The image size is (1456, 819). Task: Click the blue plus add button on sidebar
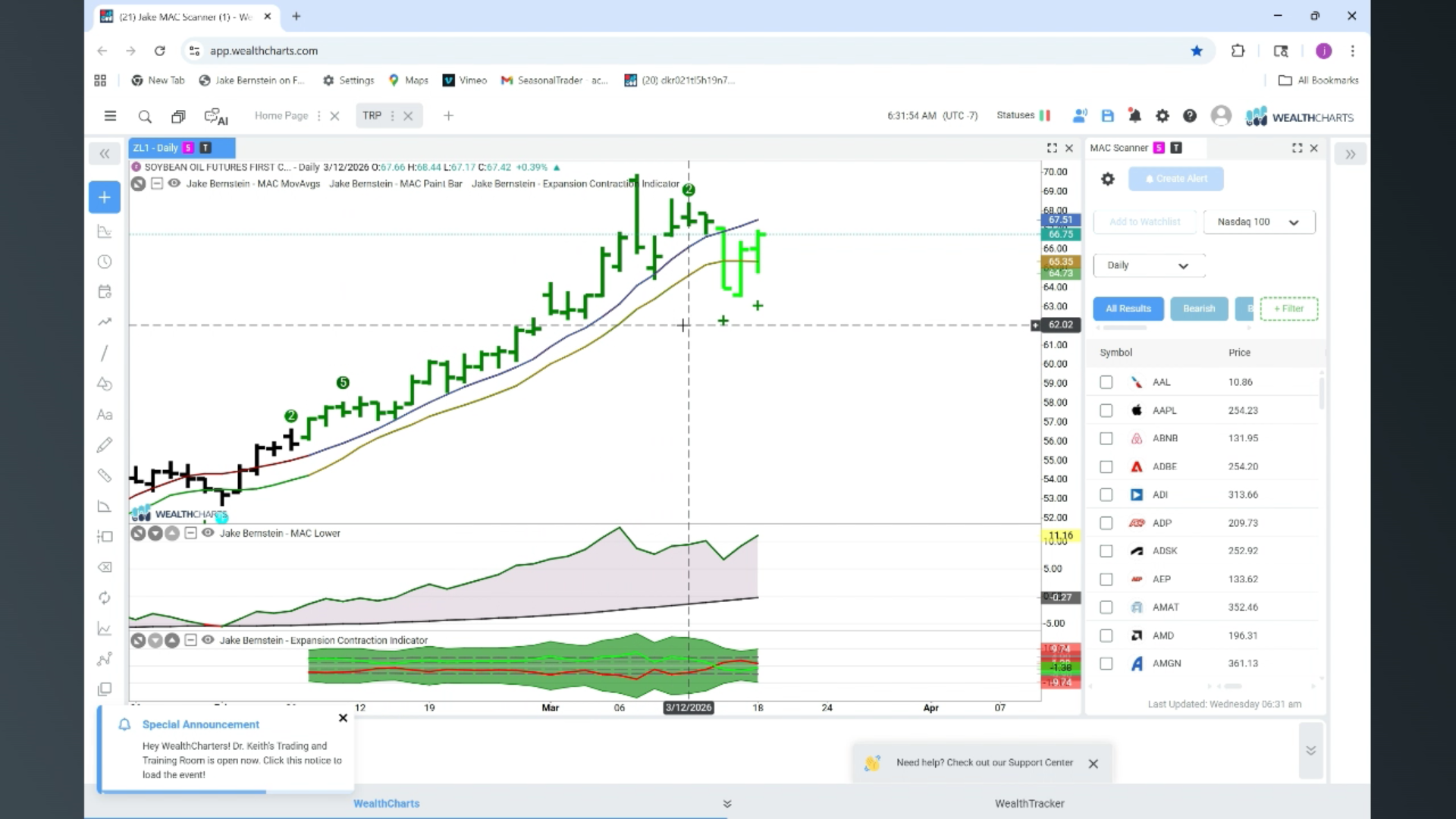click(x=105, y=197)
